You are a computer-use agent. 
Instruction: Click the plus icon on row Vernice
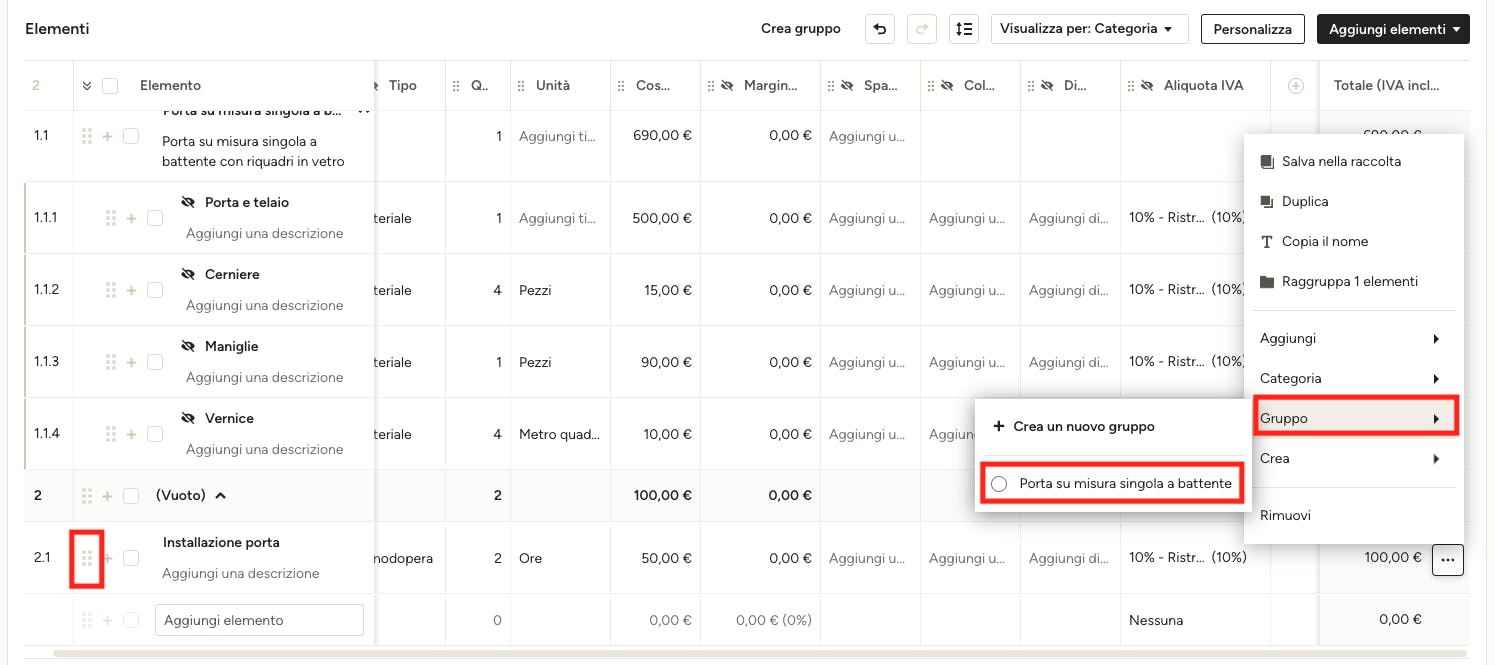131,434
